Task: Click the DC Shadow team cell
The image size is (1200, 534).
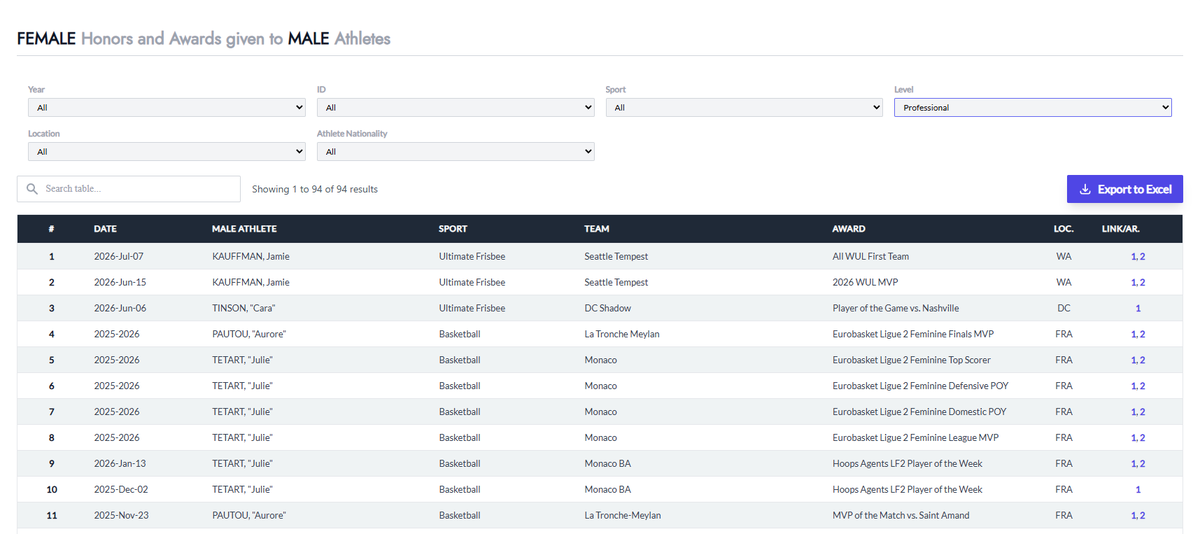Action: (x=608, y=308)
